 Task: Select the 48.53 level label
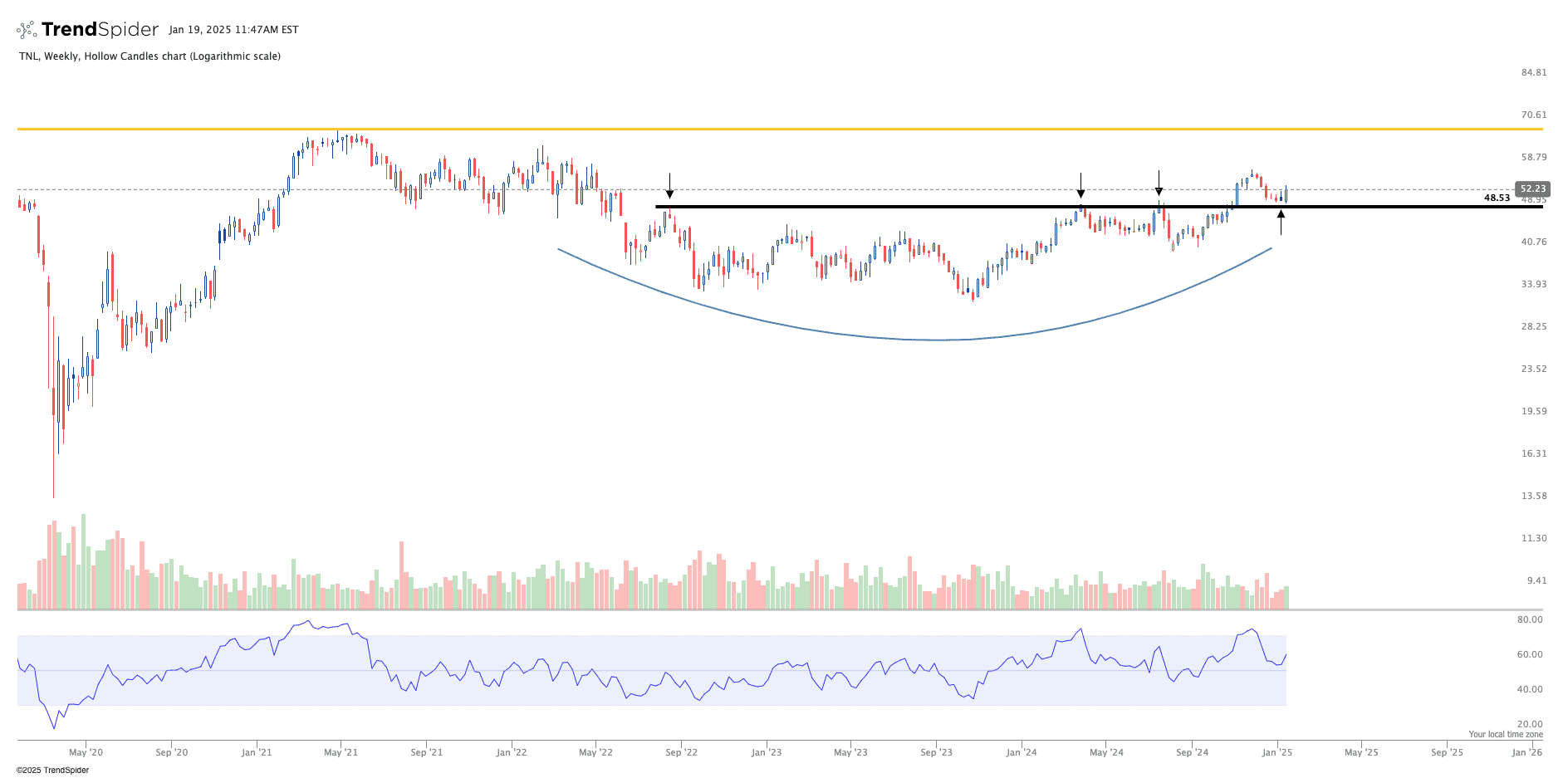click(1497, 198)
